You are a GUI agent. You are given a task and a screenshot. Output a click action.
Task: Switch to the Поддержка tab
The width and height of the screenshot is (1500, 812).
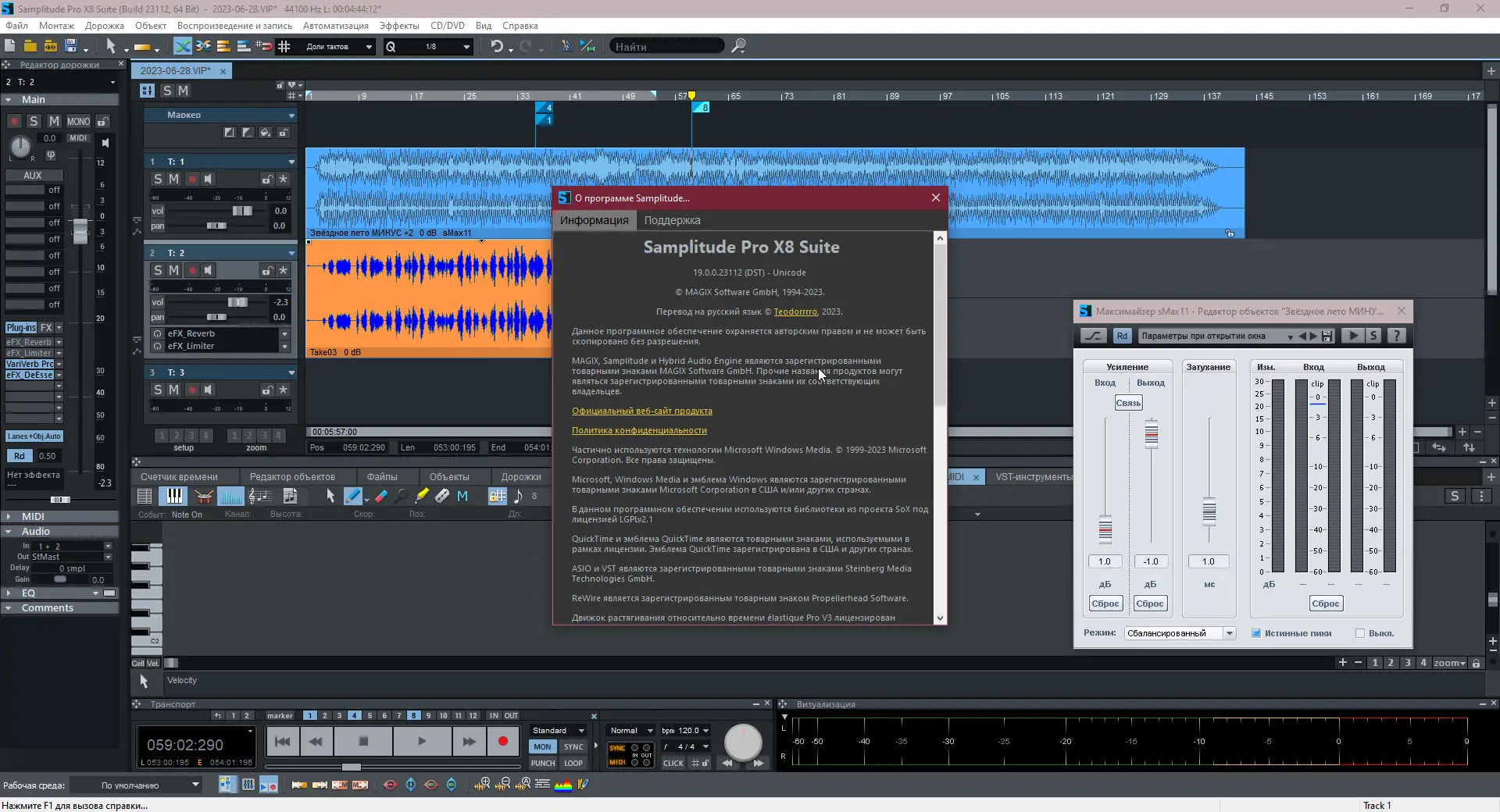pyautogui.click(x=672, y=220)
